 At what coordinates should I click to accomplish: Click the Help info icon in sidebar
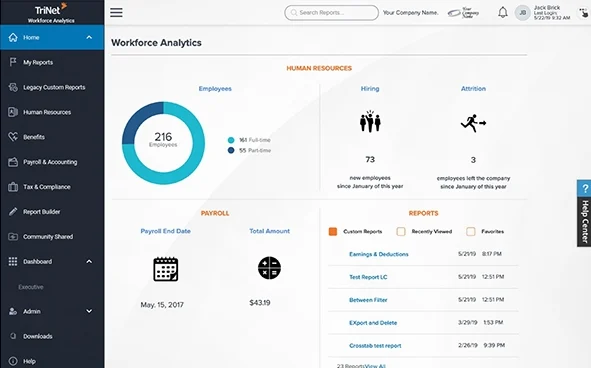coord(13,361)
